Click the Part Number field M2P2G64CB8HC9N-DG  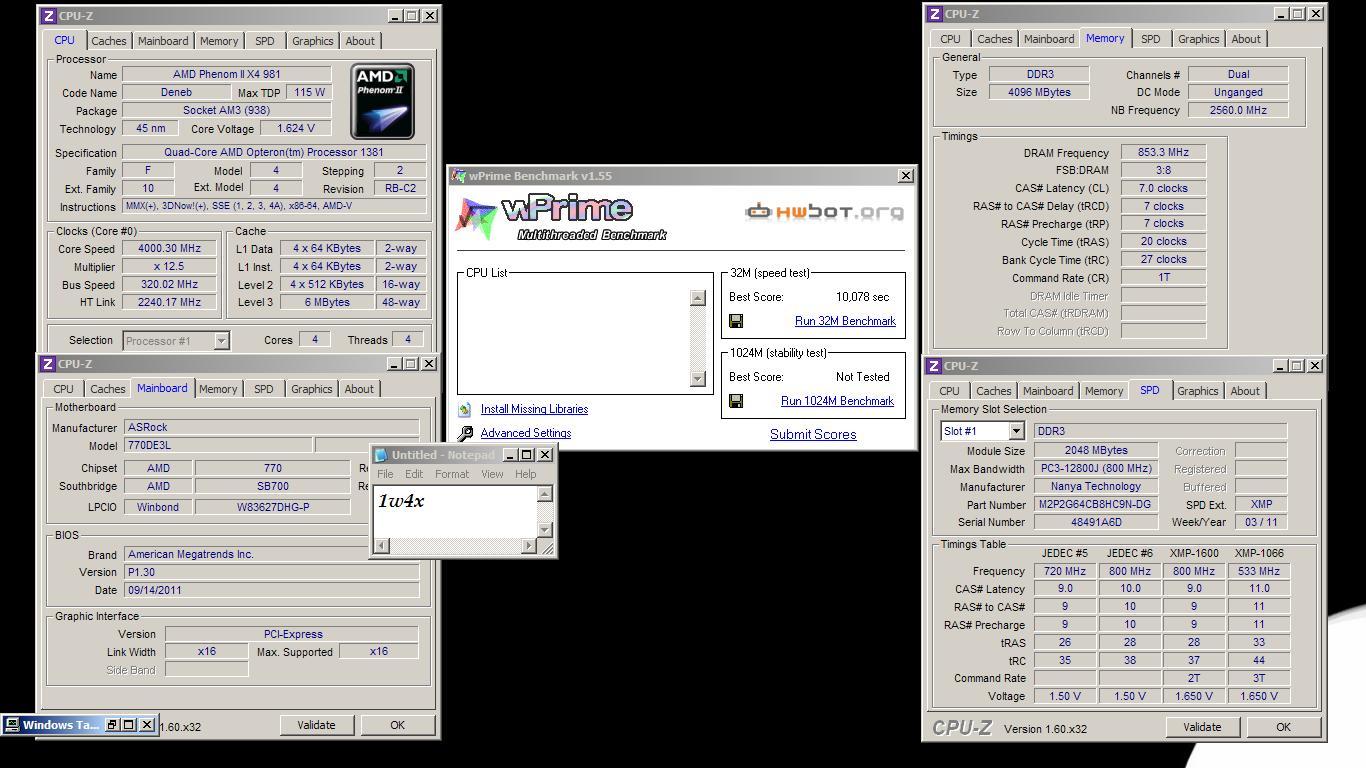[1095, 504]
